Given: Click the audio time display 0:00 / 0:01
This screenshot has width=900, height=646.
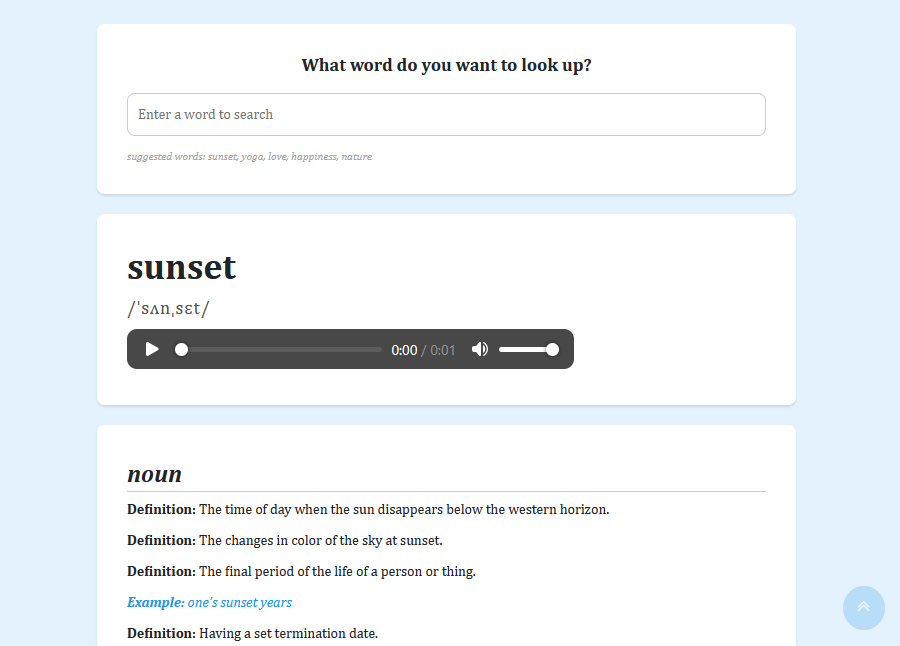Looking at the screenshot, I should click(423, 350).
